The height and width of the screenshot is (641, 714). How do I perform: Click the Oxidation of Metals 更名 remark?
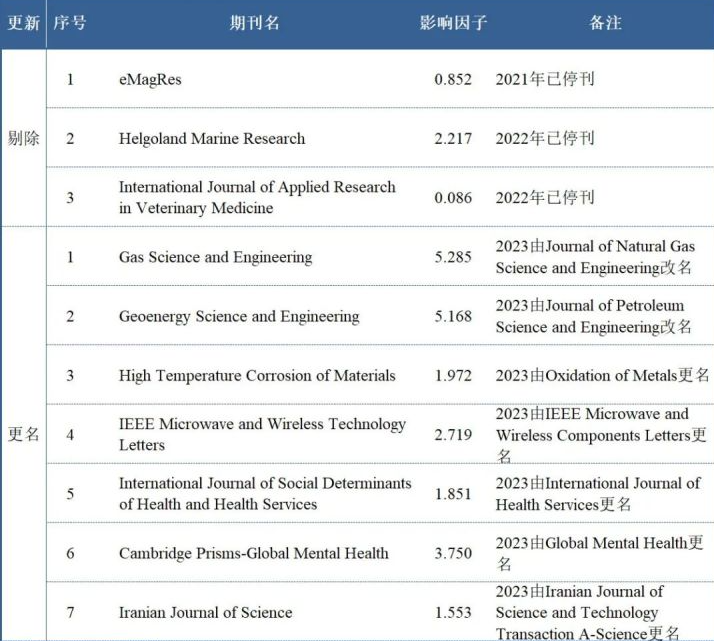coord(602,376)
